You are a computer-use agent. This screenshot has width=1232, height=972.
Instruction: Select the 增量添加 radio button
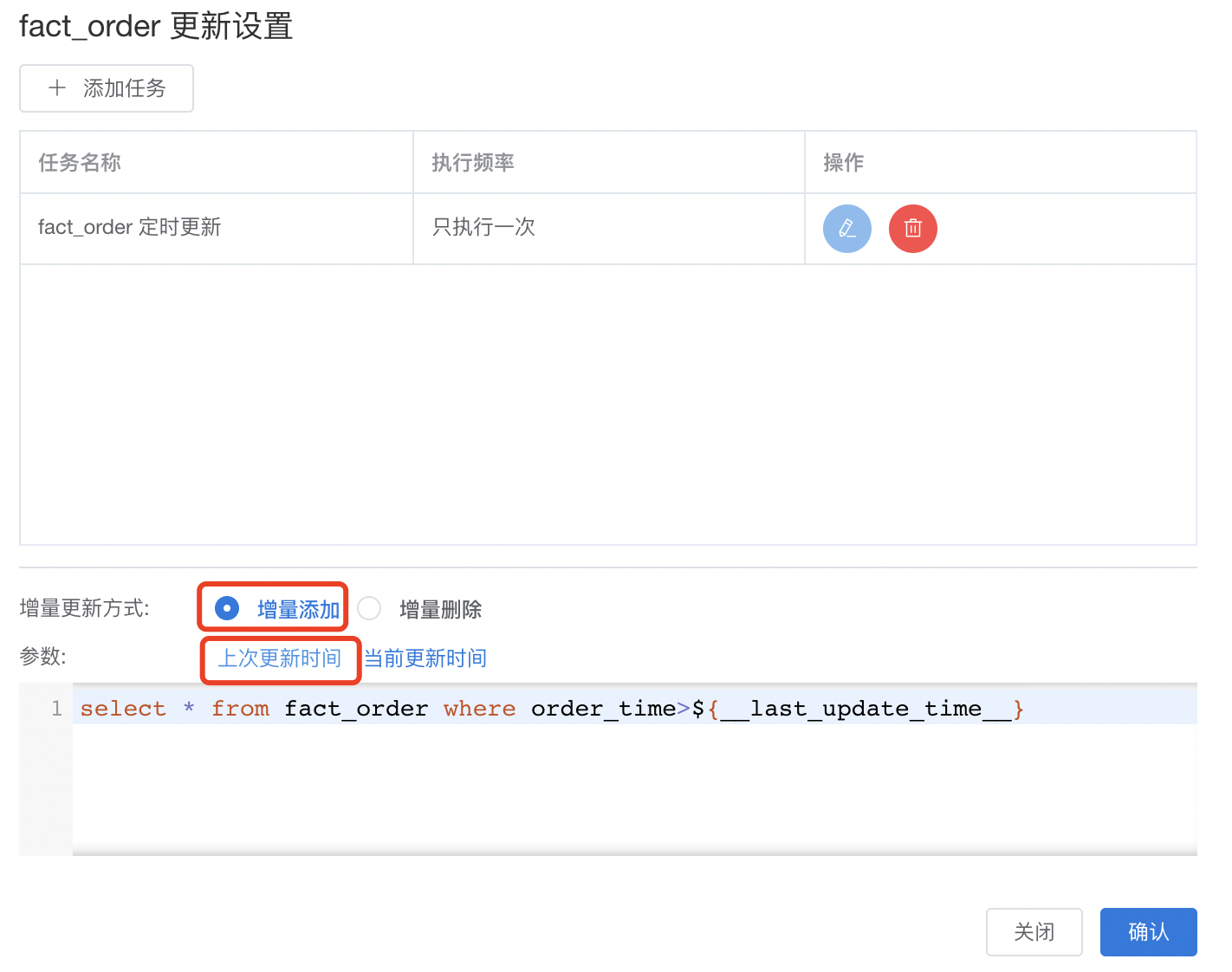pos(227,609)
